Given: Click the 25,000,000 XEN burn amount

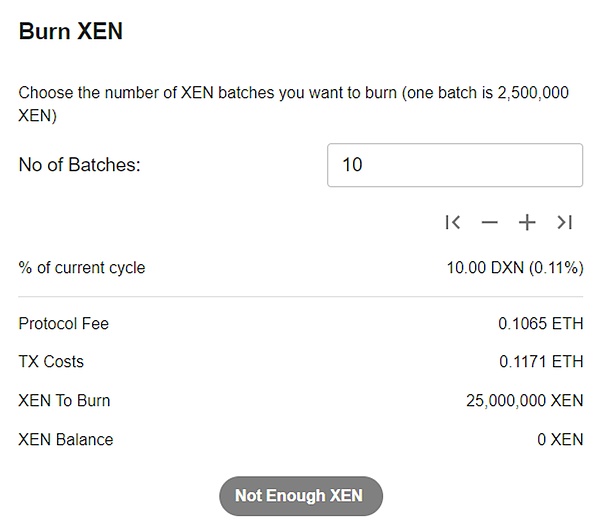Looking at the screenshot, I should coord(525,401).
